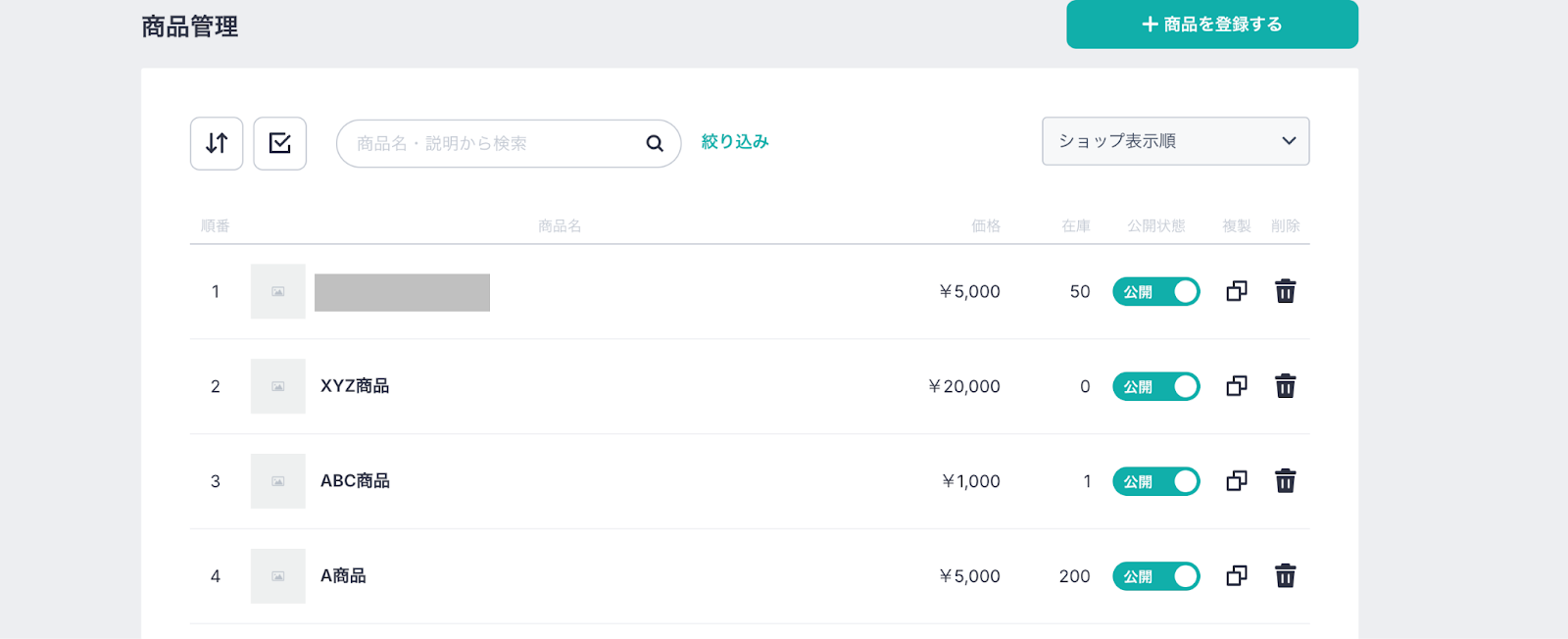This screenshot has height=639, width=1568.
Task: Click trash icon for product row 1
Action: point(1285,291)
